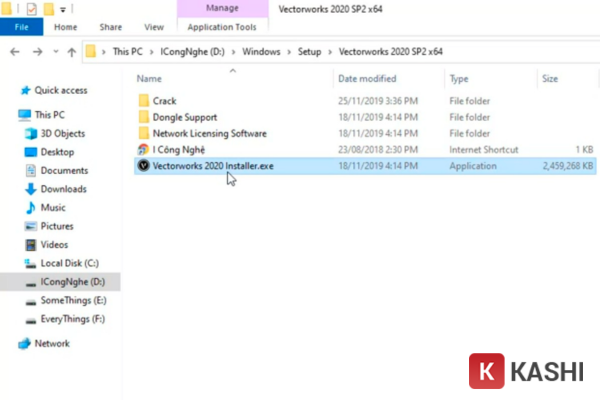Go forward with the Forward arrow
The width and height of the screenshot is (600, 400).
point(38,52)
